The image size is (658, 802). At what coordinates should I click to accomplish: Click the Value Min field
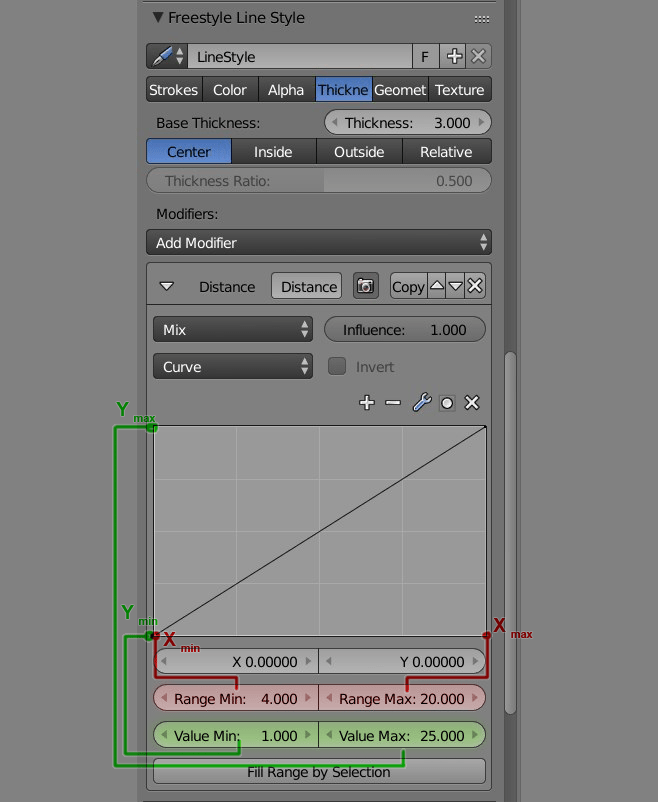point(236,735)
